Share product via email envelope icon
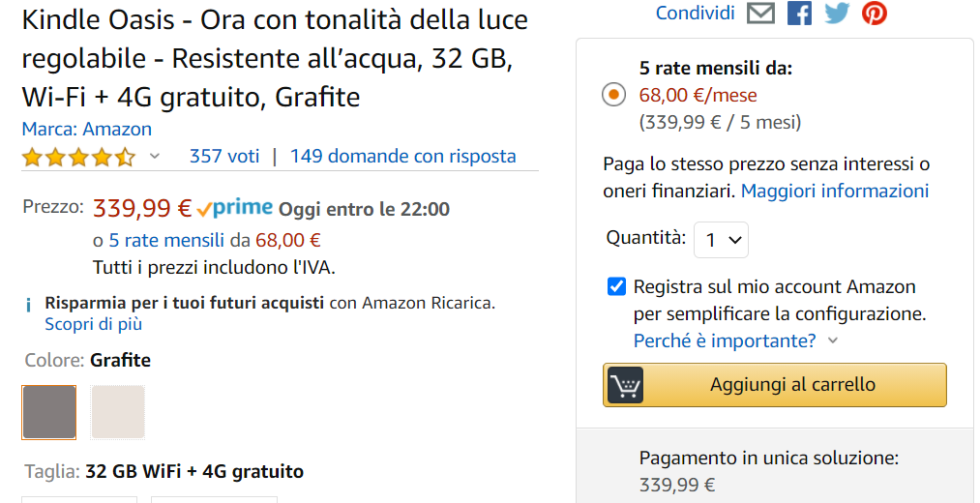Screen dimensions: 980x503 (761, 13)
